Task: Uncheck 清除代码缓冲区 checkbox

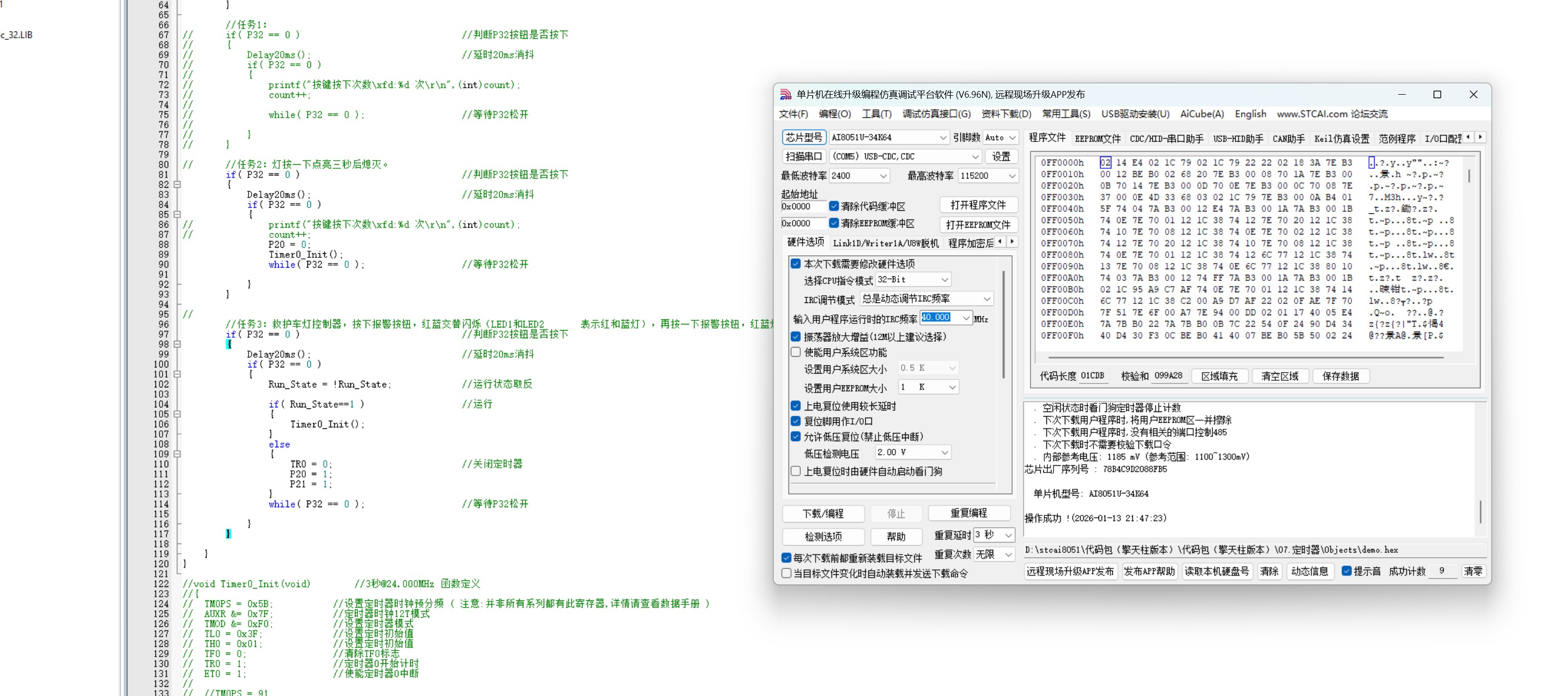Action: click(834, 206)
